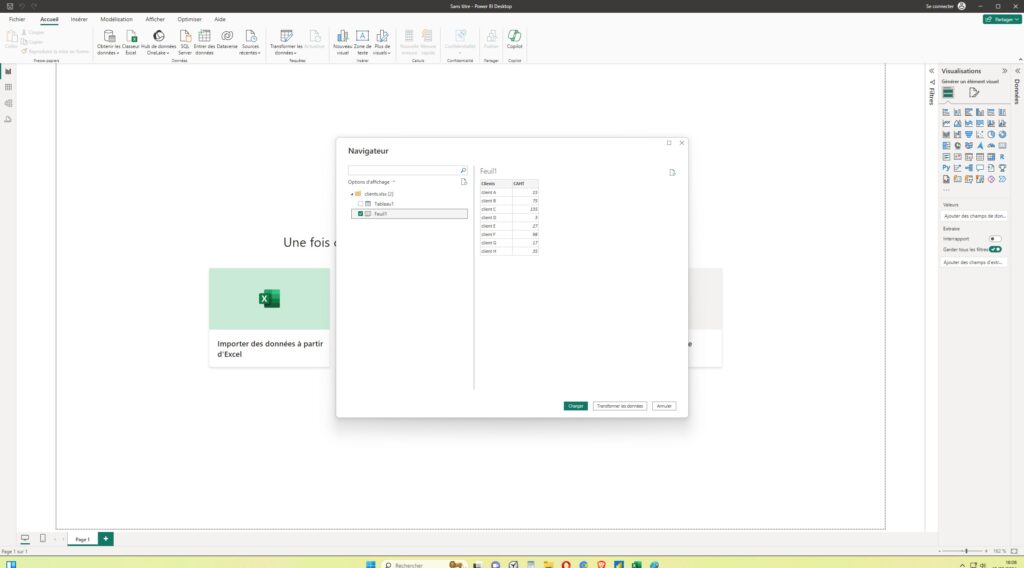Open the Report view in left sidebar

tap(8, 71)
